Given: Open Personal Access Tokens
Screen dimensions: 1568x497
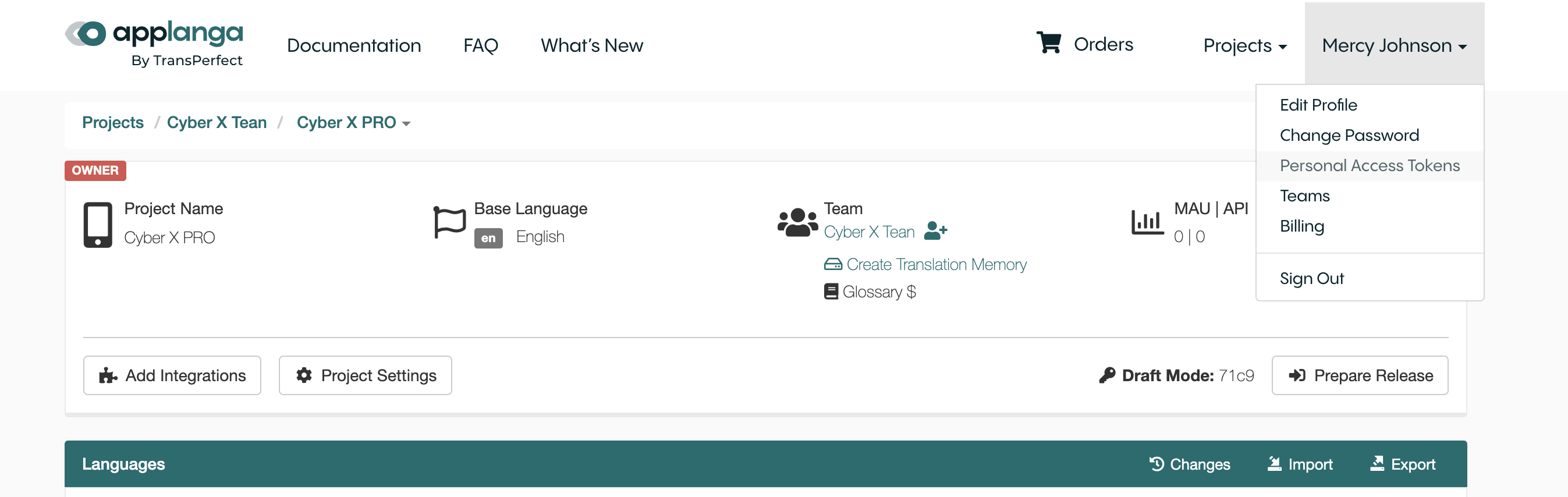Looking at the screenshot, I should [x=1370, y=166].
